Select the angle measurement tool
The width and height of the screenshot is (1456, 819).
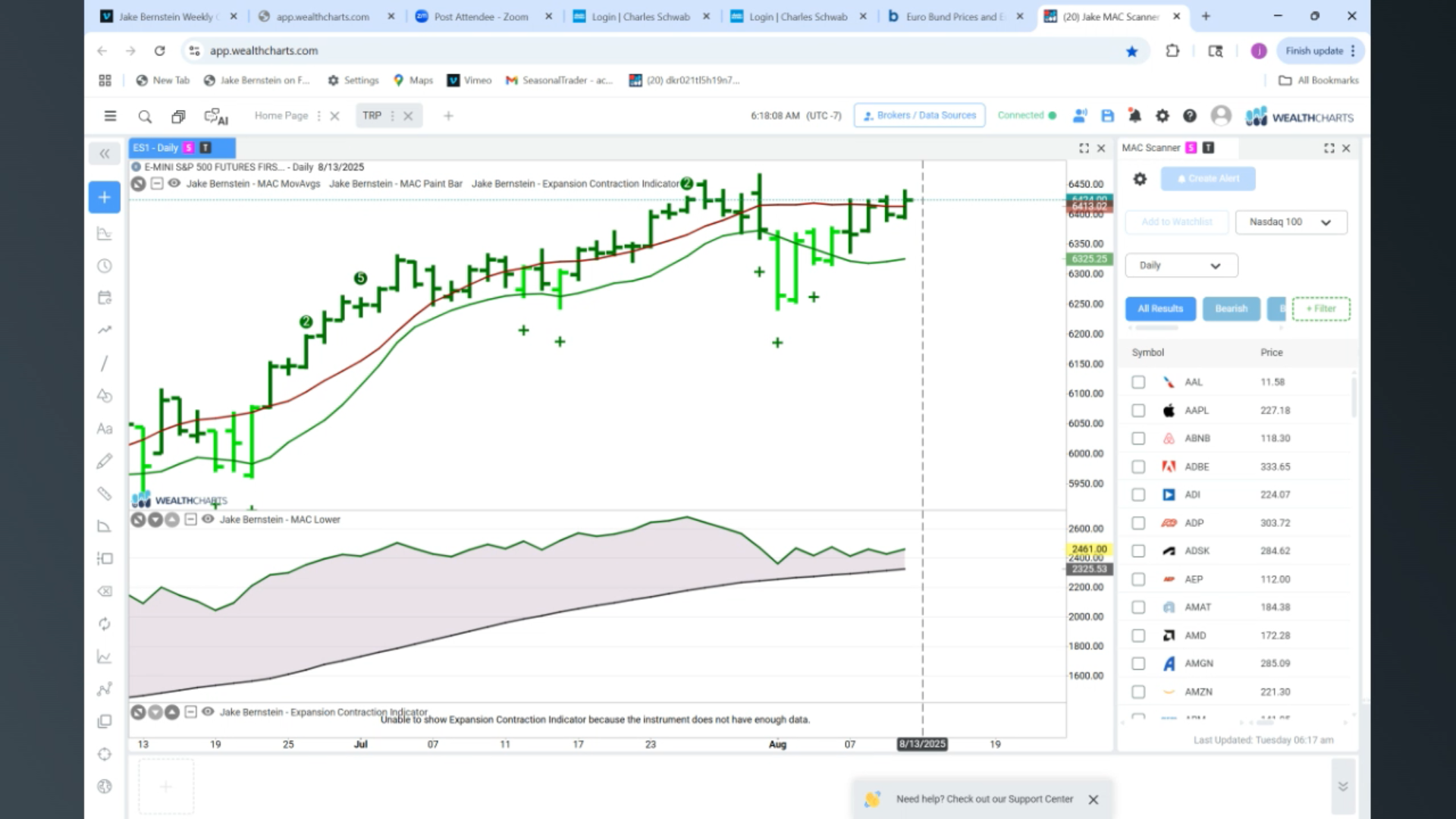tap(105, 526)
